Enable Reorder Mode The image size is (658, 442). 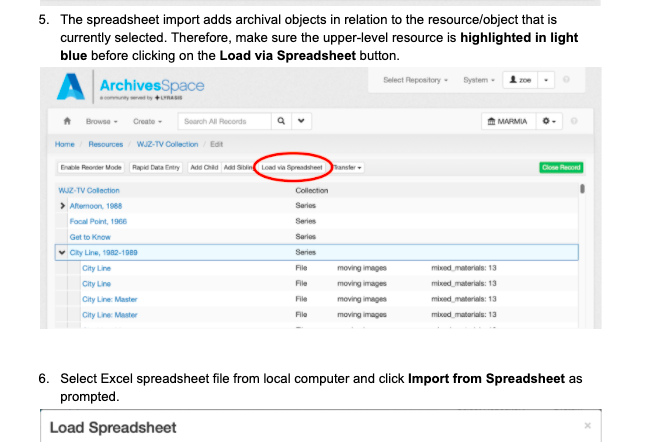(91, 167)
